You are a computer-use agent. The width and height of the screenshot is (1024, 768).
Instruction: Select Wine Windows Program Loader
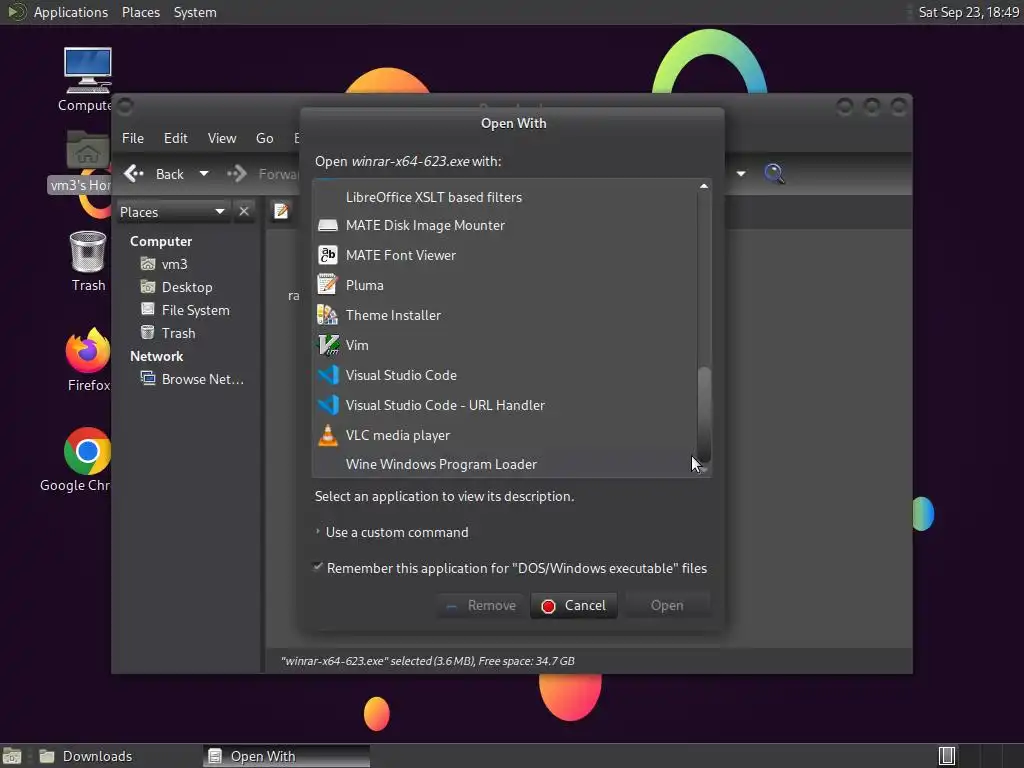[505, 464]
